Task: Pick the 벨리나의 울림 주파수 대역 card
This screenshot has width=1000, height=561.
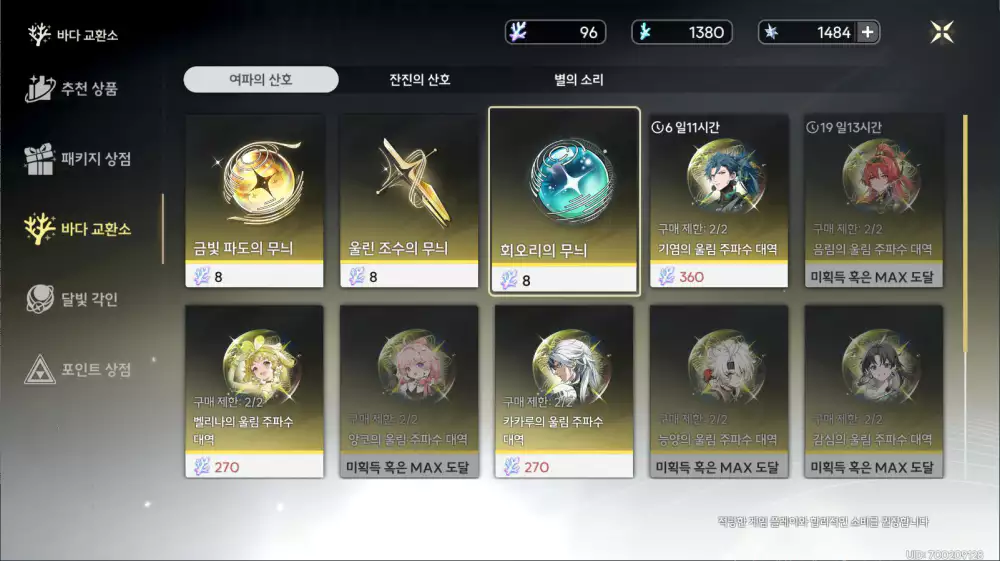Action: 254,391
